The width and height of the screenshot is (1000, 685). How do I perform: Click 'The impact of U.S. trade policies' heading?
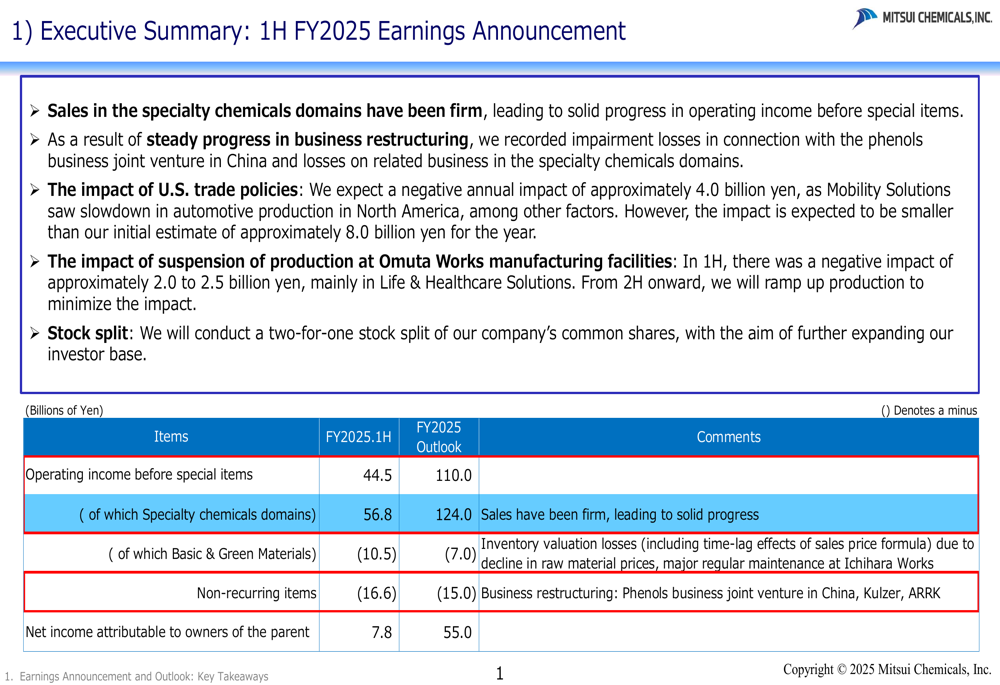coord(172,190)
